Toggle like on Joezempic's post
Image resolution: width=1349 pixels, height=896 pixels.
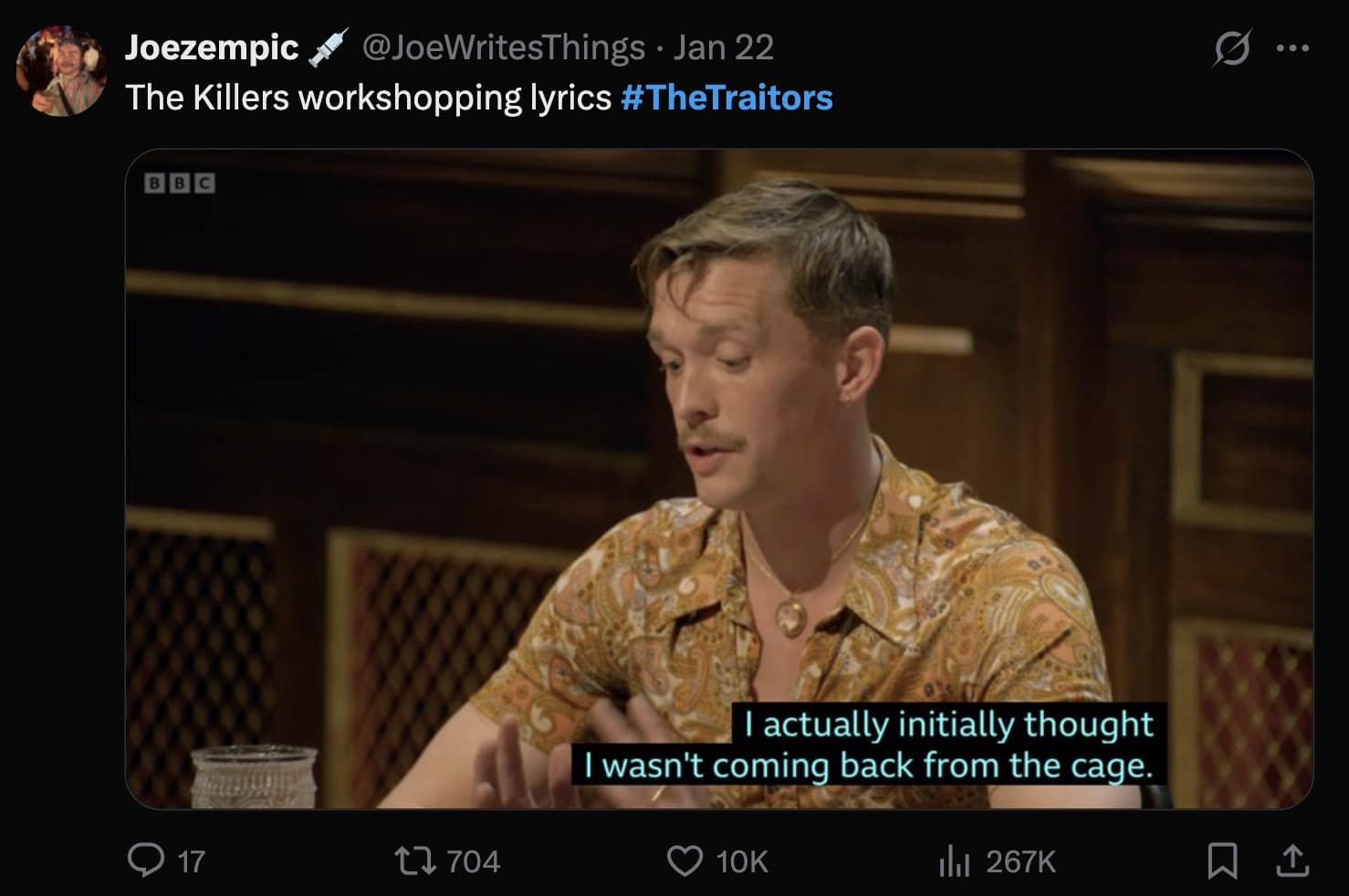685,860
